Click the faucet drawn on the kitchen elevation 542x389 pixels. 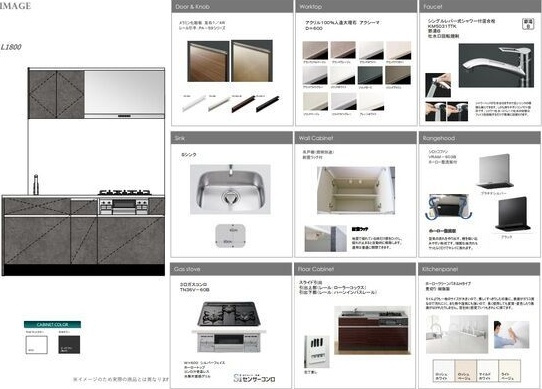coord(35,185)
